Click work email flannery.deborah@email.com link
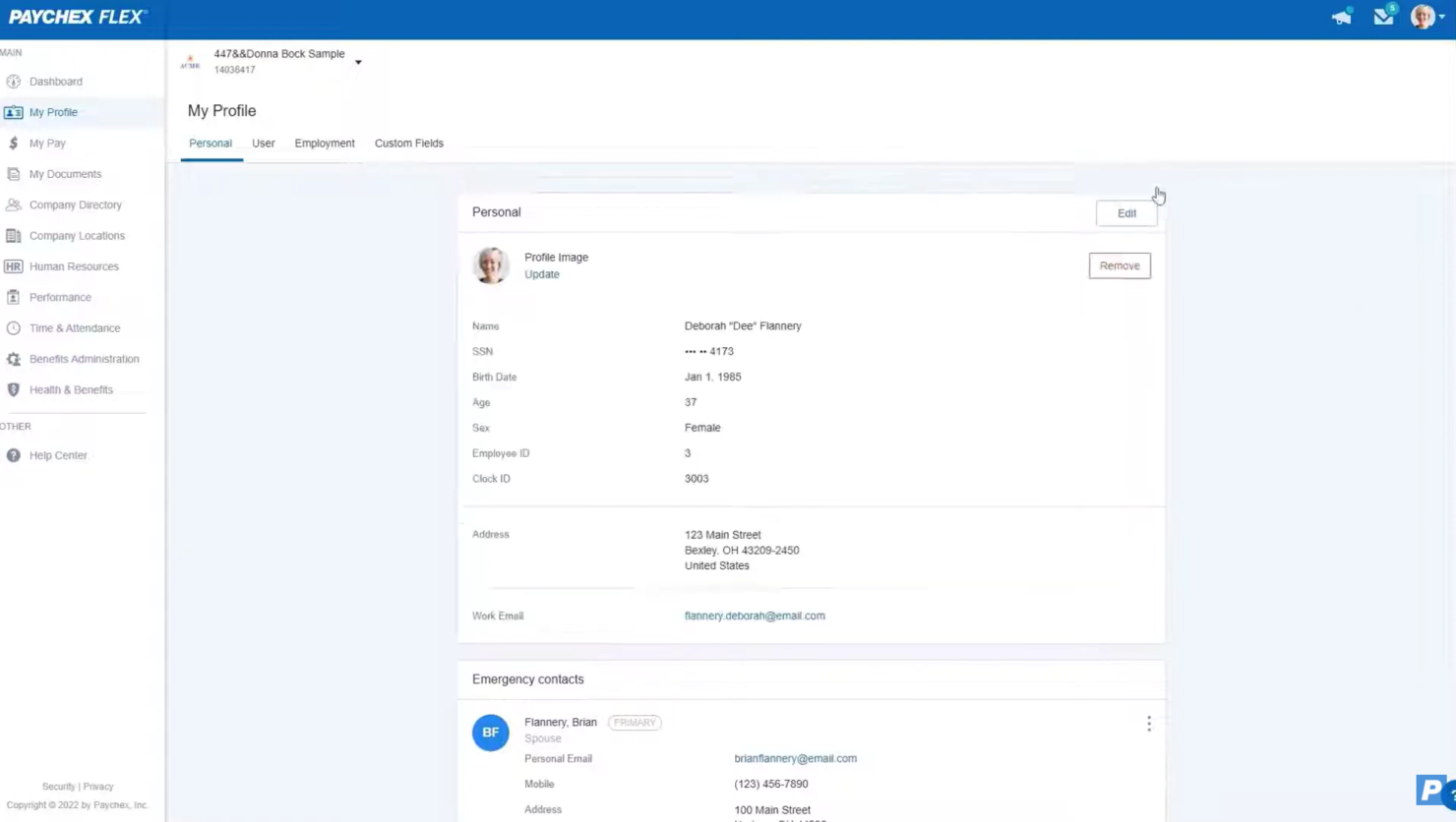 pos(755,616)
